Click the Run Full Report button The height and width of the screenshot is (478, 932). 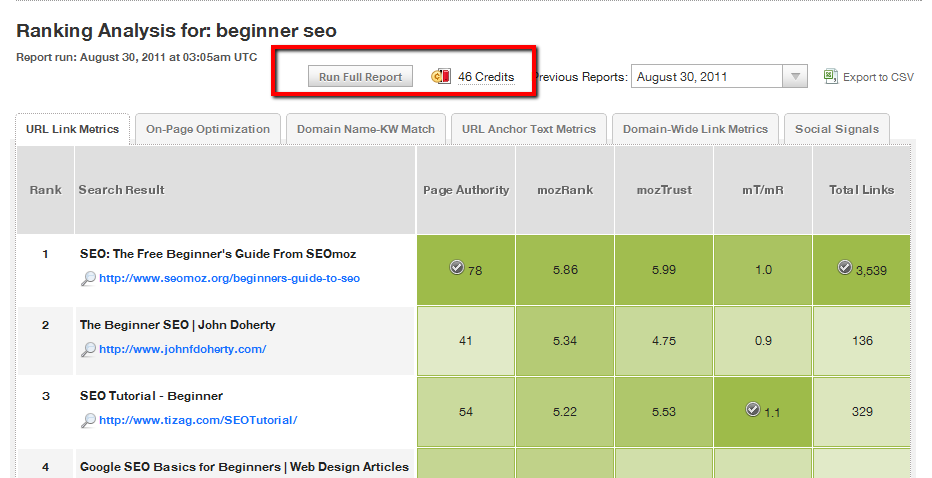coord(360,77)
